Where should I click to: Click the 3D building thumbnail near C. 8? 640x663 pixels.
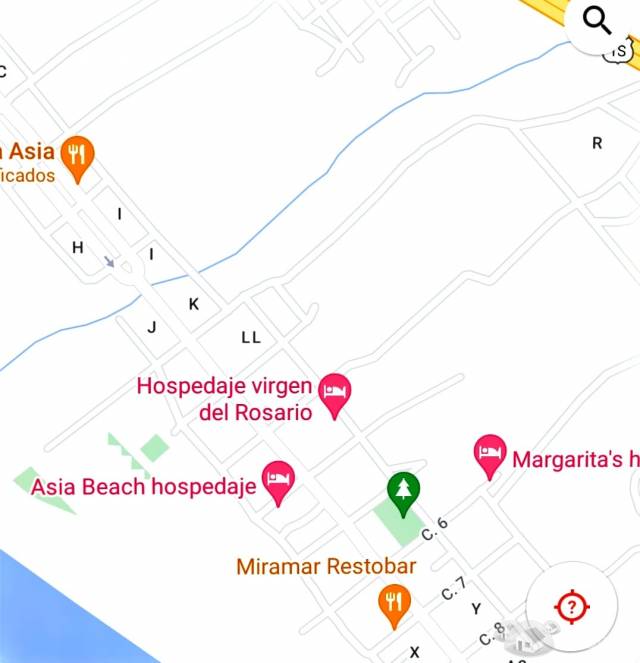pyautogui.click(x=528, y=636)
